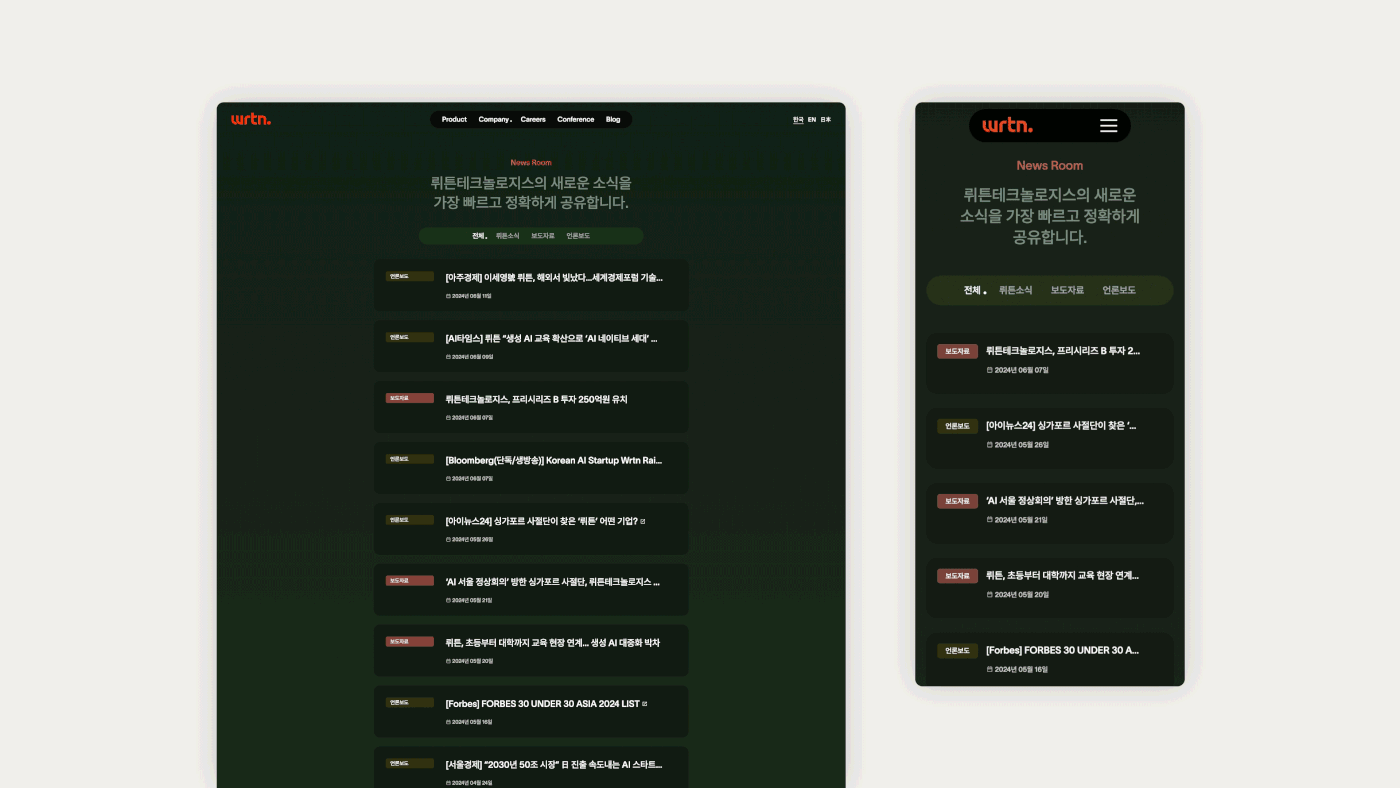The height and width of the screenshot is (788, 1400).
Task: Click the wrtn. logo in desktop view
Action: tap(251, 119)
